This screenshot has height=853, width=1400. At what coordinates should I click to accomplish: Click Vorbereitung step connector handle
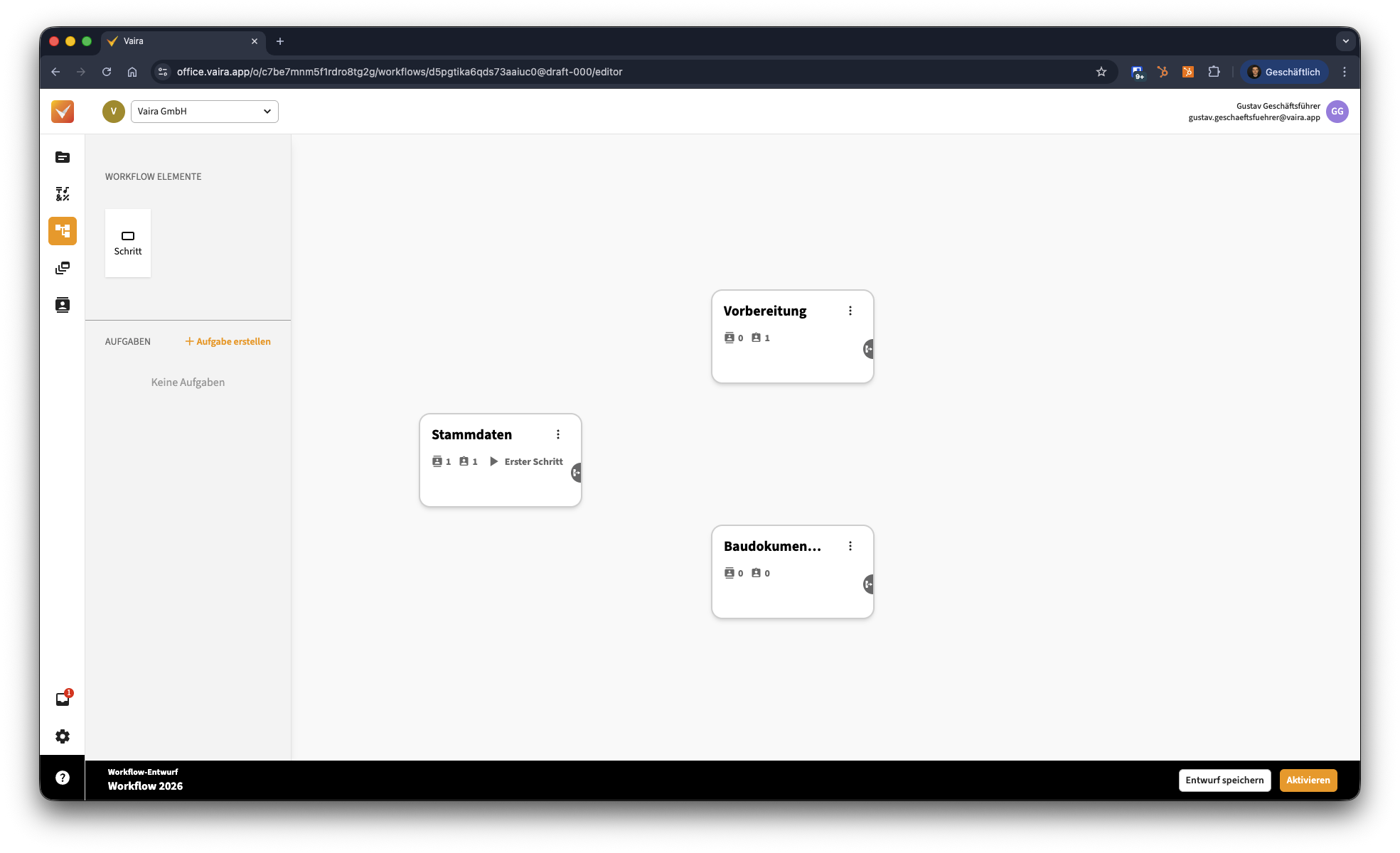[868, 349]
